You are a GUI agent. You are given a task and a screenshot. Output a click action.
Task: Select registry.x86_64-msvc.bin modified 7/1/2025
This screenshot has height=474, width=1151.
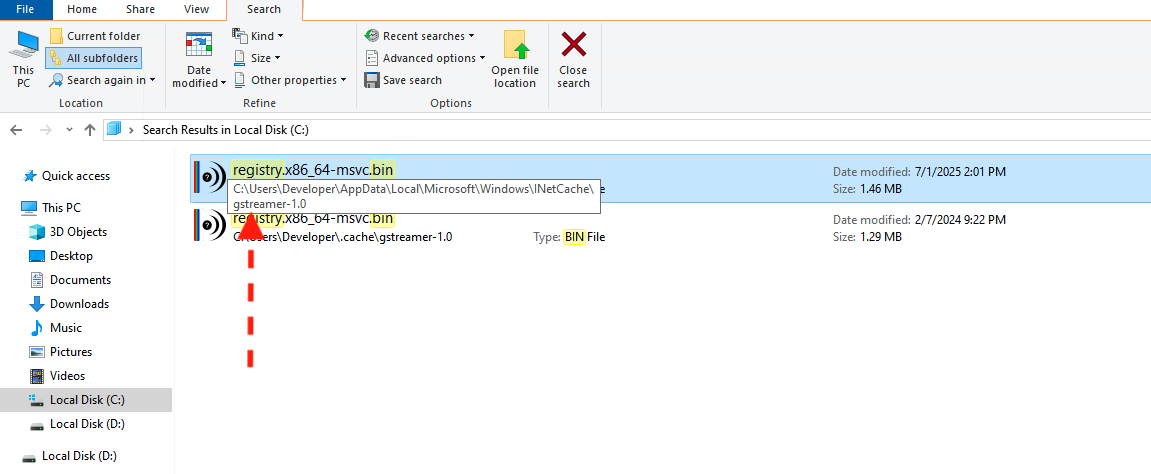pyautogui.click(x=670, y=178)
